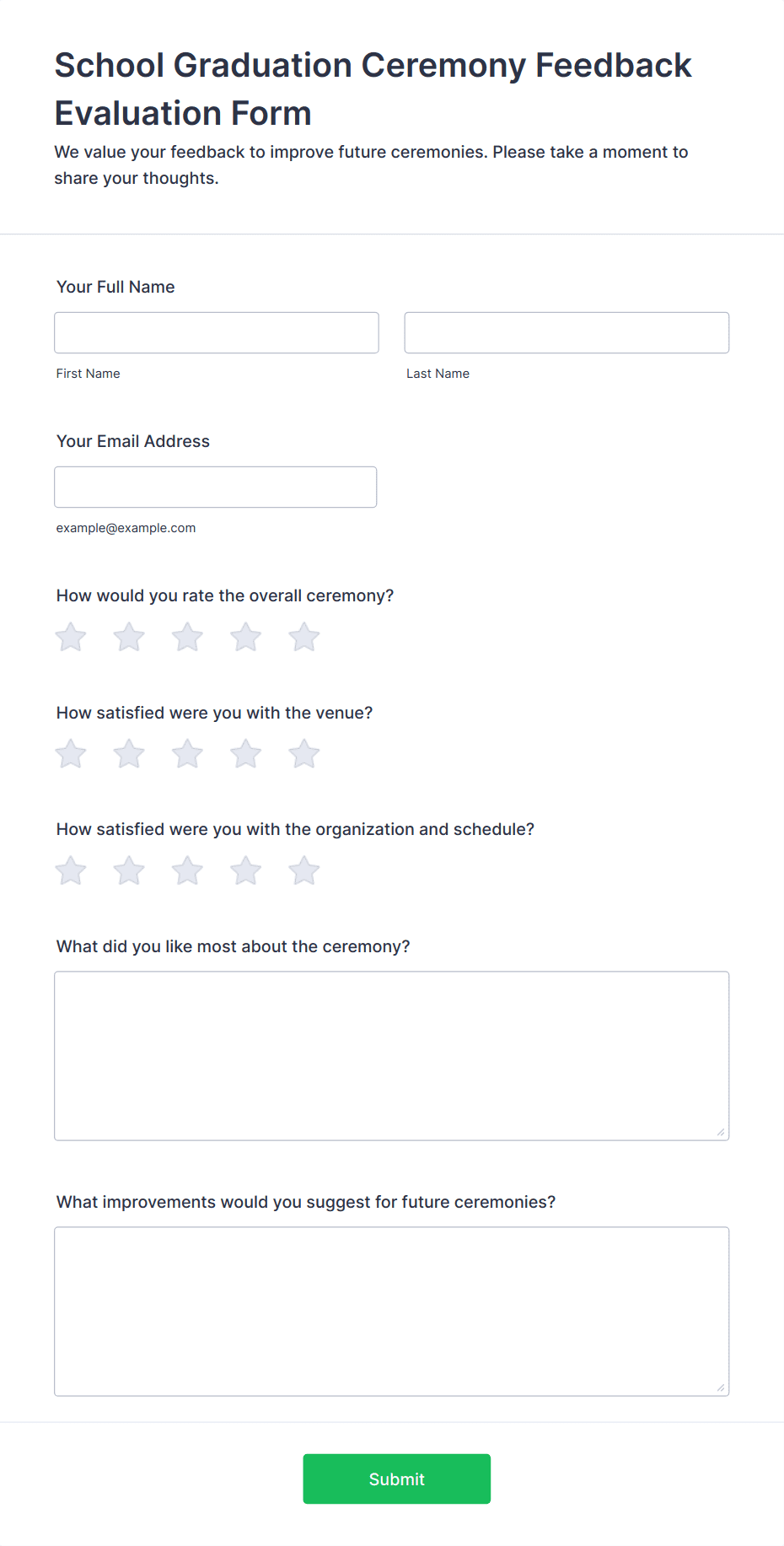Click the liked-most-about-ceremony text area

click(x=392, y=1056)
